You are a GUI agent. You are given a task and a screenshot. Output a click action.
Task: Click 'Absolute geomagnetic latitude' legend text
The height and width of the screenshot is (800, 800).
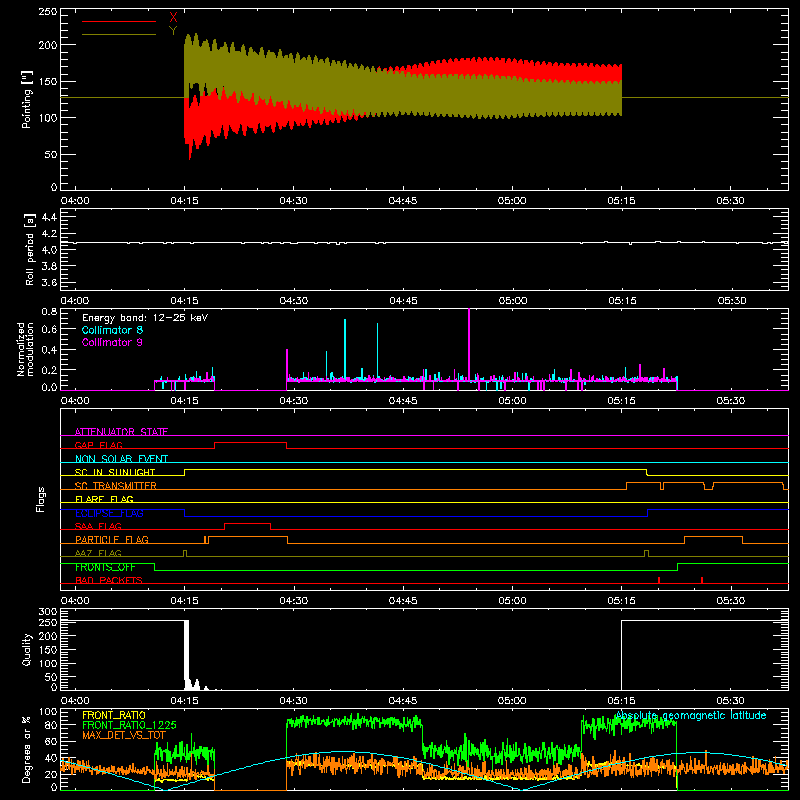[691, 715]
